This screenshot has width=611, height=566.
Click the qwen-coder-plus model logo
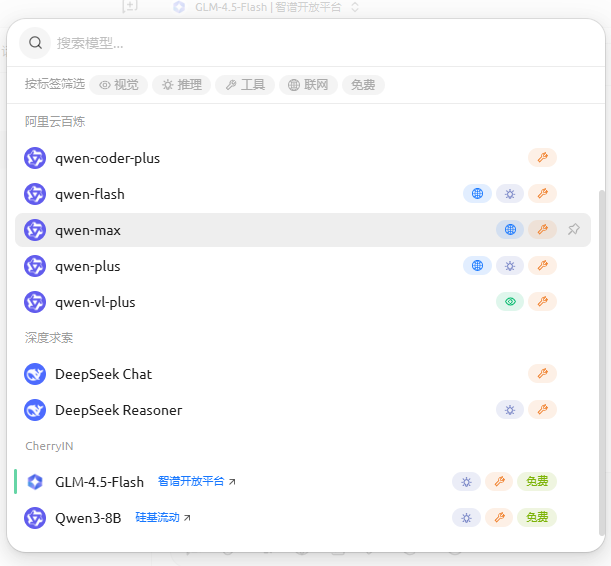click(35, 158)
